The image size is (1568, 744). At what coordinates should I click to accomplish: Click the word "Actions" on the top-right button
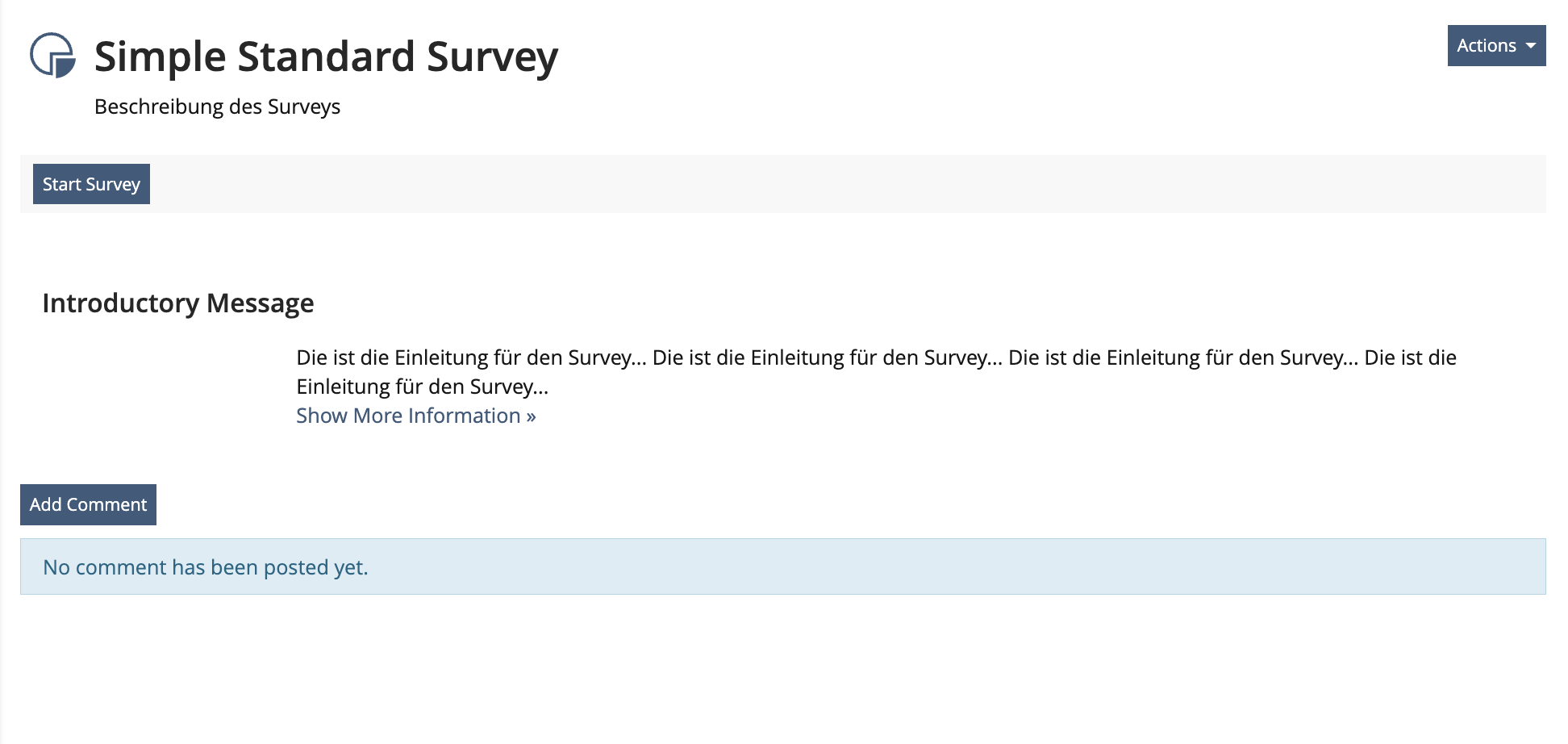point(1486,46)
